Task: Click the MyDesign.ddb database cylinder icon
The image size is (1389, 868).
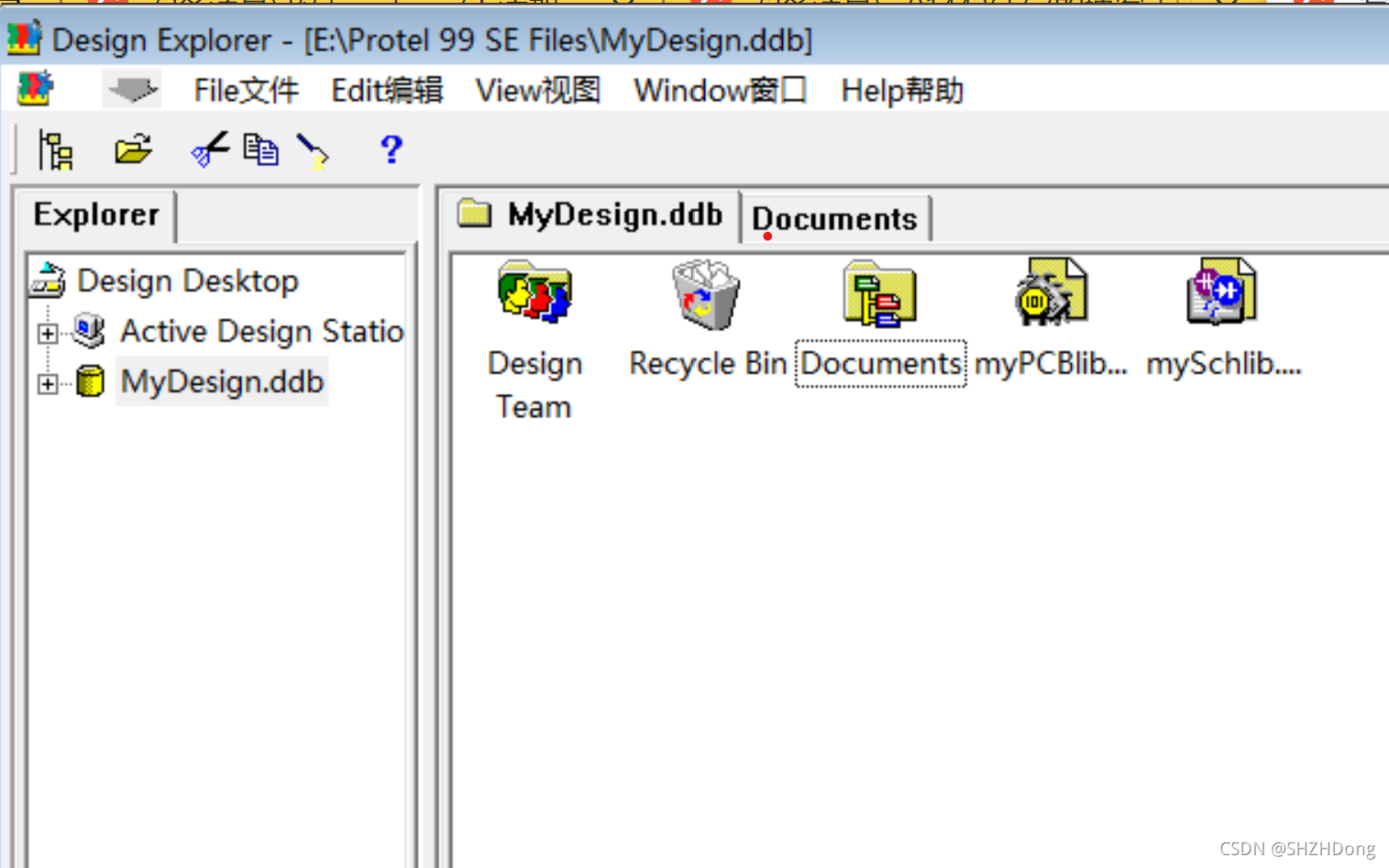Action: pyautogui.click(x=90, y=381)
